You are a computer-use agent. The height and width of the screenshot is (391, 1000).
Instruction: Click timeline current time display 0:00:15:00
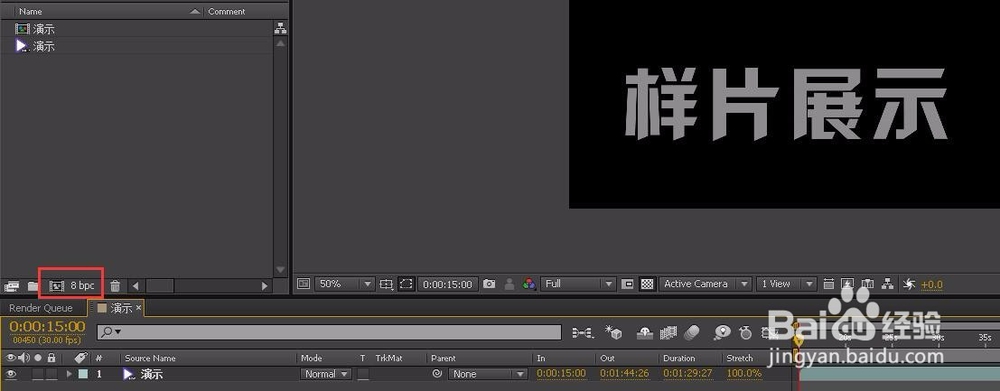(47, 327)
